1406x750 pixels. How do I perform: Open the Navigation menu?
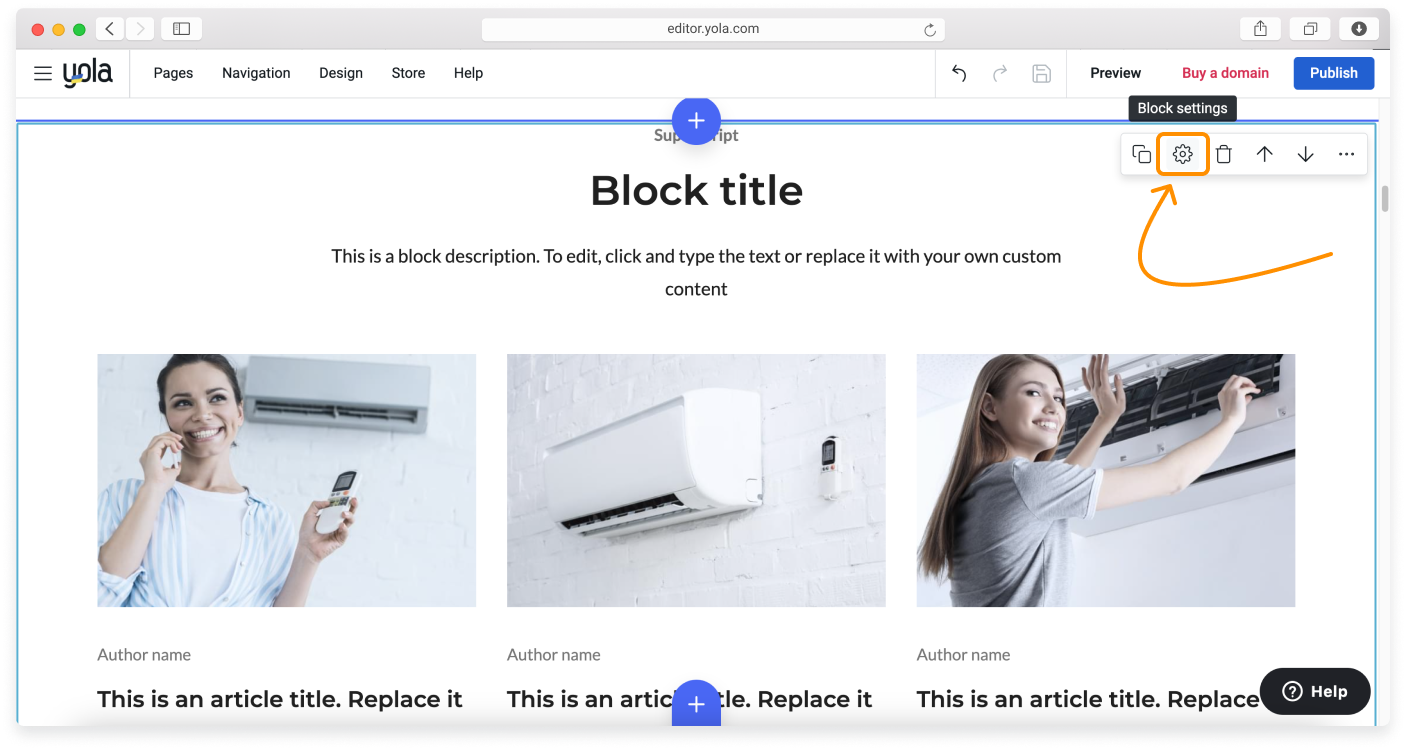click(x=256, y=73)
